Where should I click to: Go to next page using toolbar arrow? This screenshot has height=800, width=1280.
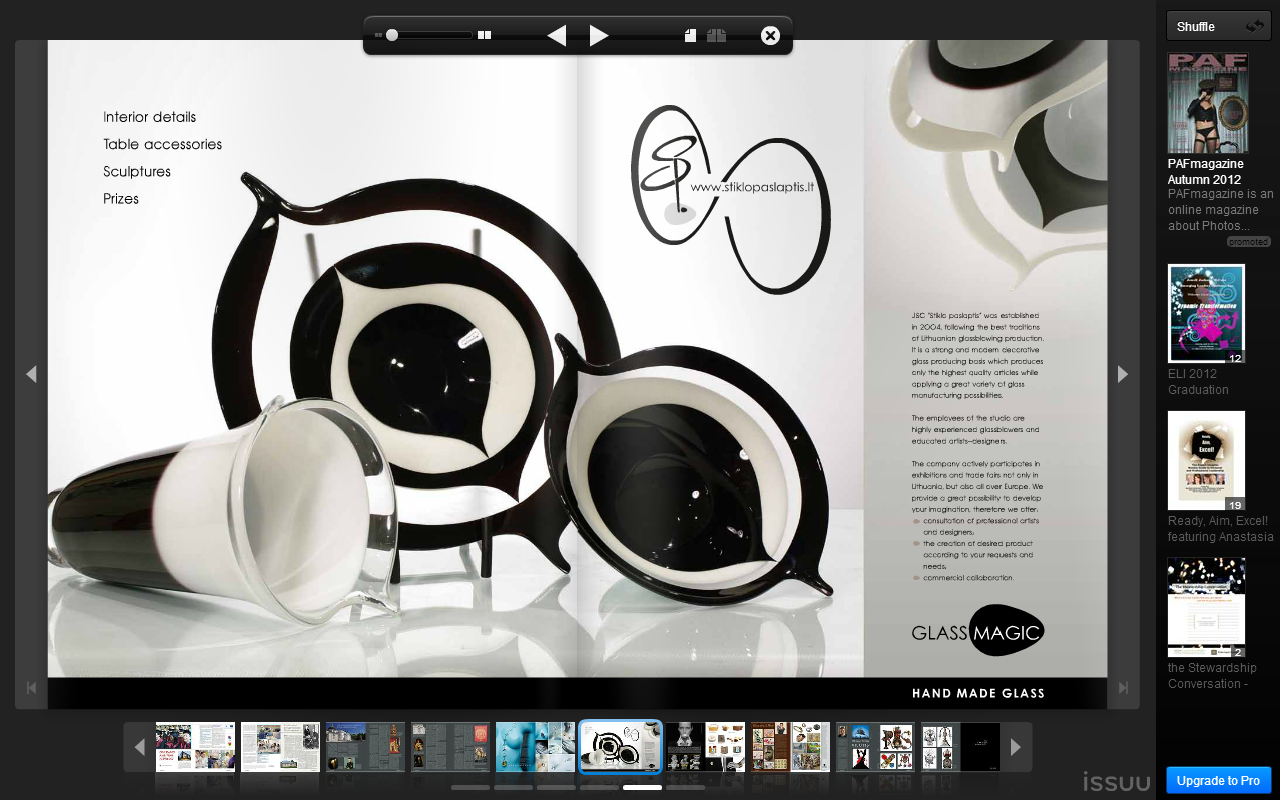click(599, 36)
